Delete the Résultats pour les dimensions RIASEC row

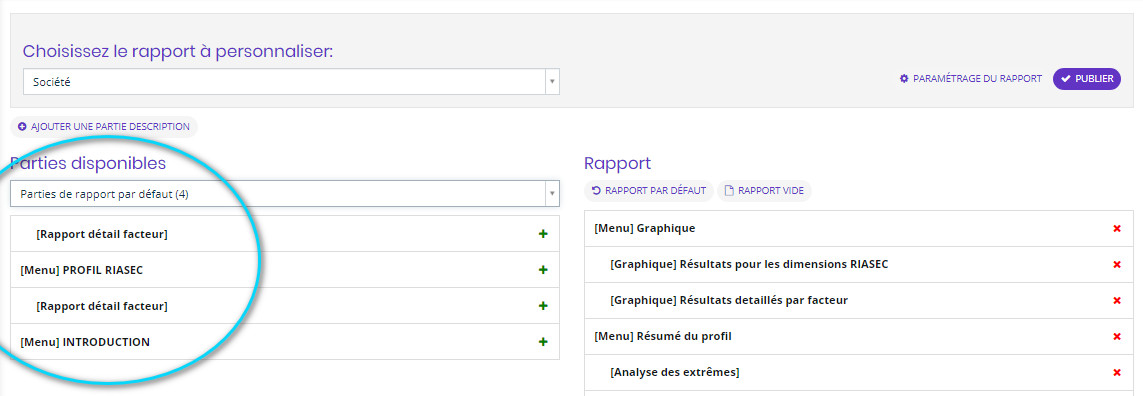point(1117,264)
